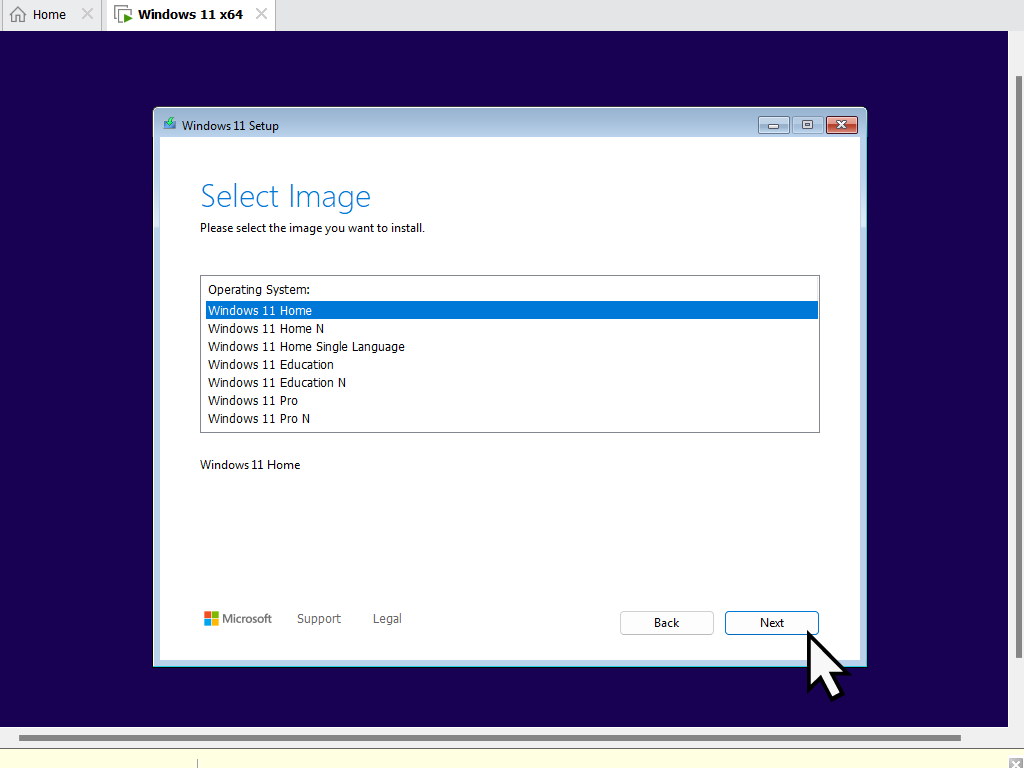This screenshot has width=1024, height=768.
Task: Close the Home tab in VMware
Action: tap(87, 15)
